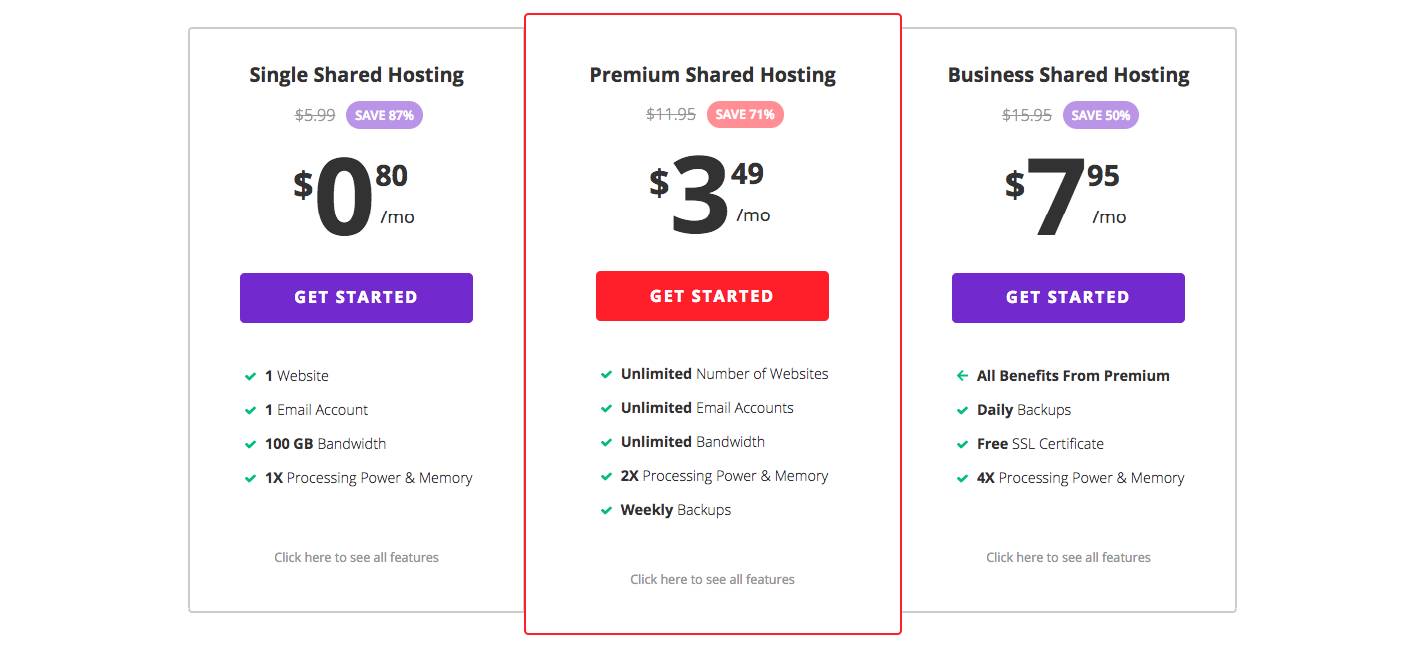This screenshot has height=648, width=1406.
Task: Click checkmark next to Weekly Backups
Action: (606, 511)
